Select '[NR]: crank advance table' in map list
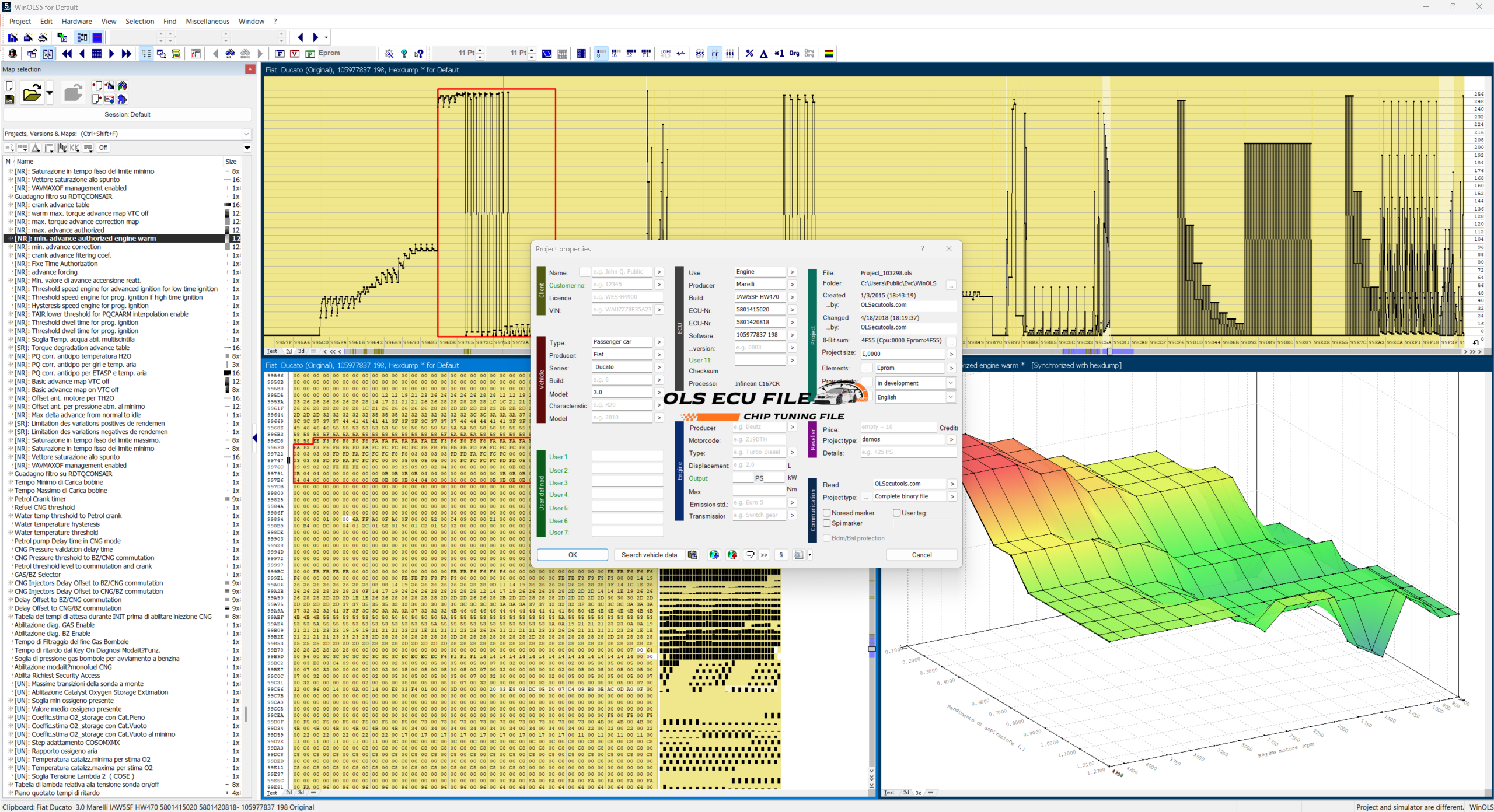Screen dimensions: 1494x812 click(52, 205)
